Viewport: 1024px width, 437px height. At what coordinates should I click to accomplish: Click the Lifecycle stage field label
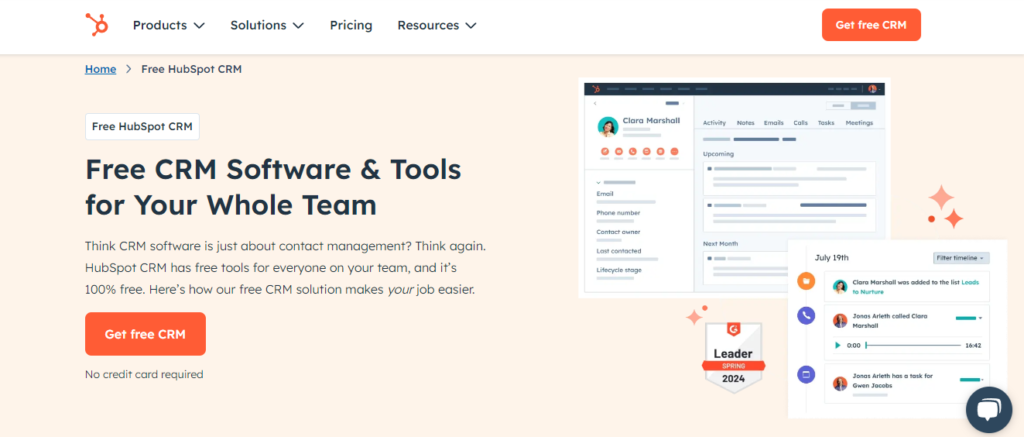click(618, 270)
